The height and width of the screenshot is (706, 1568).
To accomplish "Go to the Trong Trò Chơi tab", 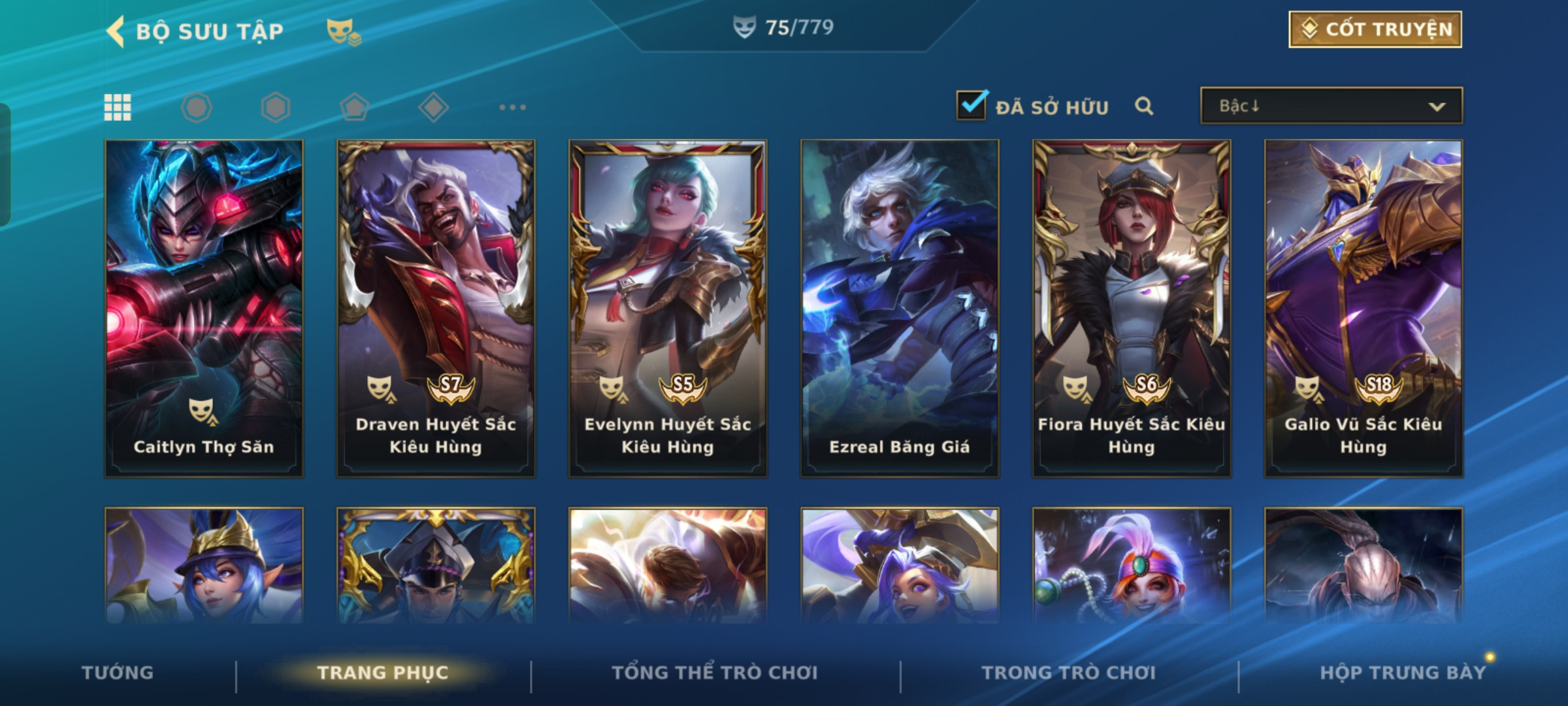I will tap(1069, 673).
